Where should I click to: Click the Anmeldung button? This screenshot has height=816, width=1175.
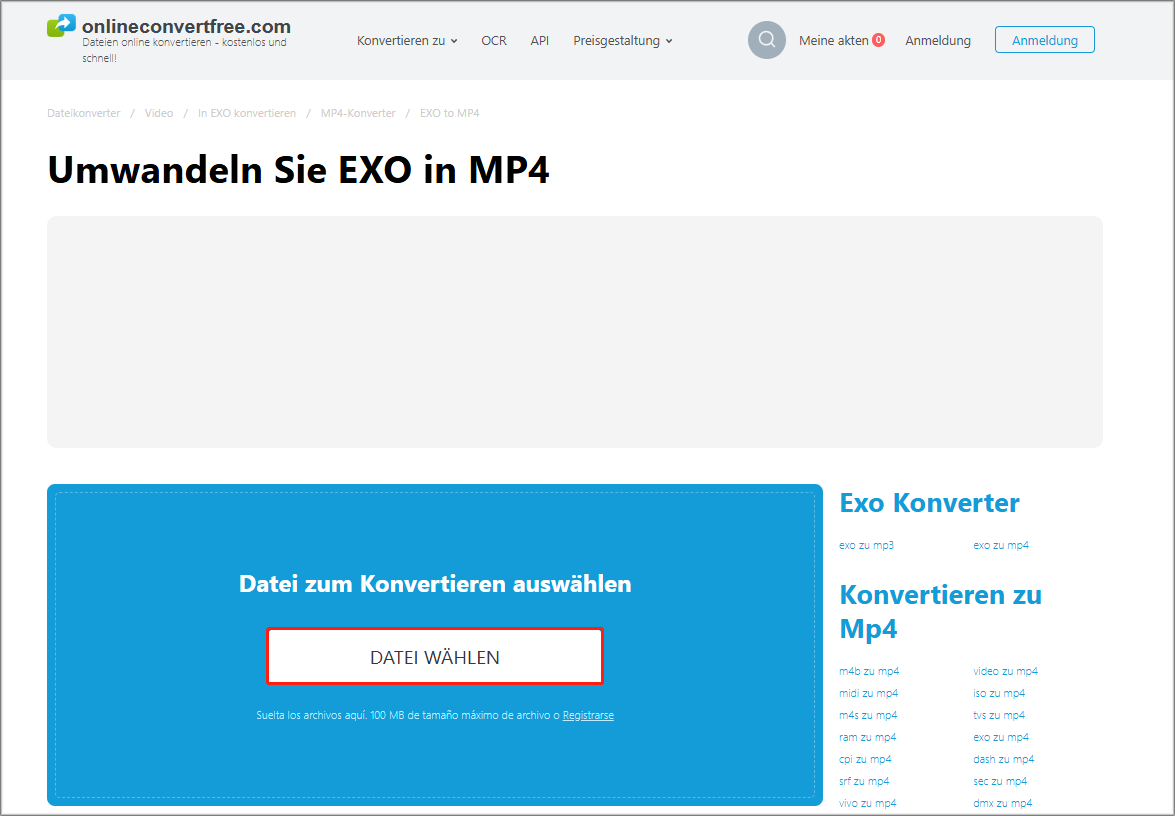coord(1044,40)
